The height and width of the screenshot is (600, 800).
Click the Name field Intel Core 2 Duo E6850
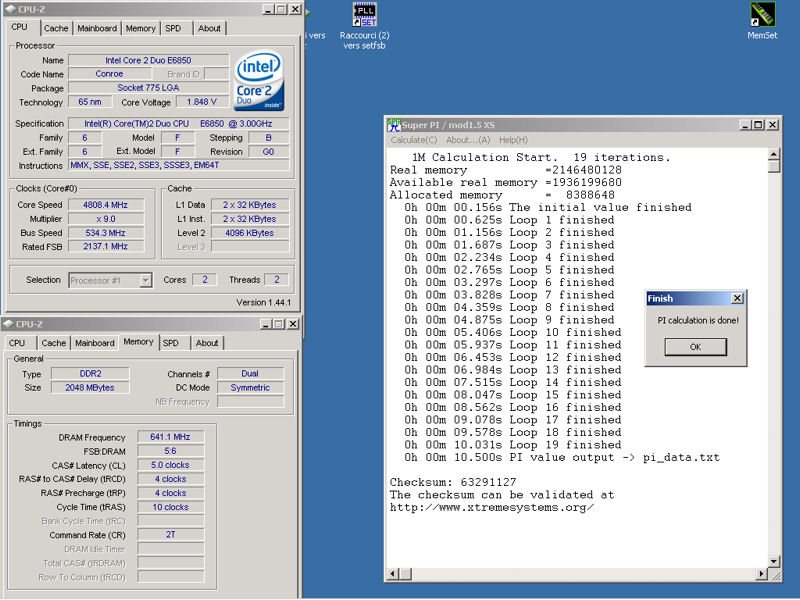tap(148, 60)
